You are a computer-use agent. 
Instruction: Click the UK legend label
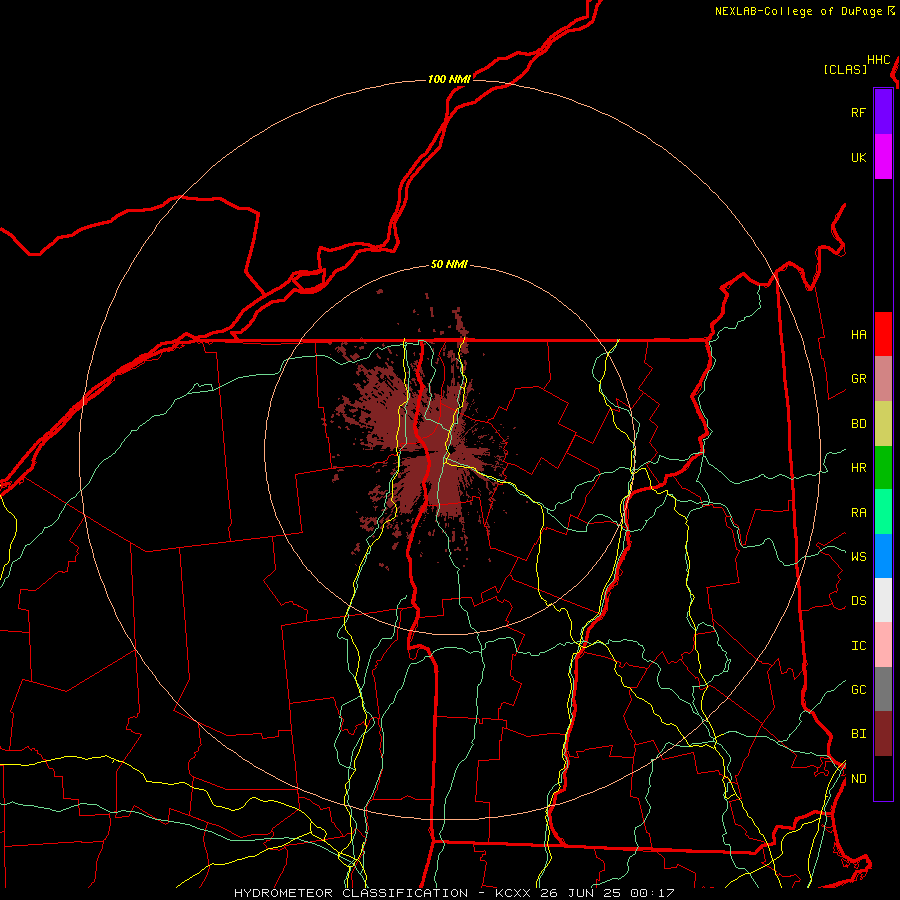(x=858, y=157)
